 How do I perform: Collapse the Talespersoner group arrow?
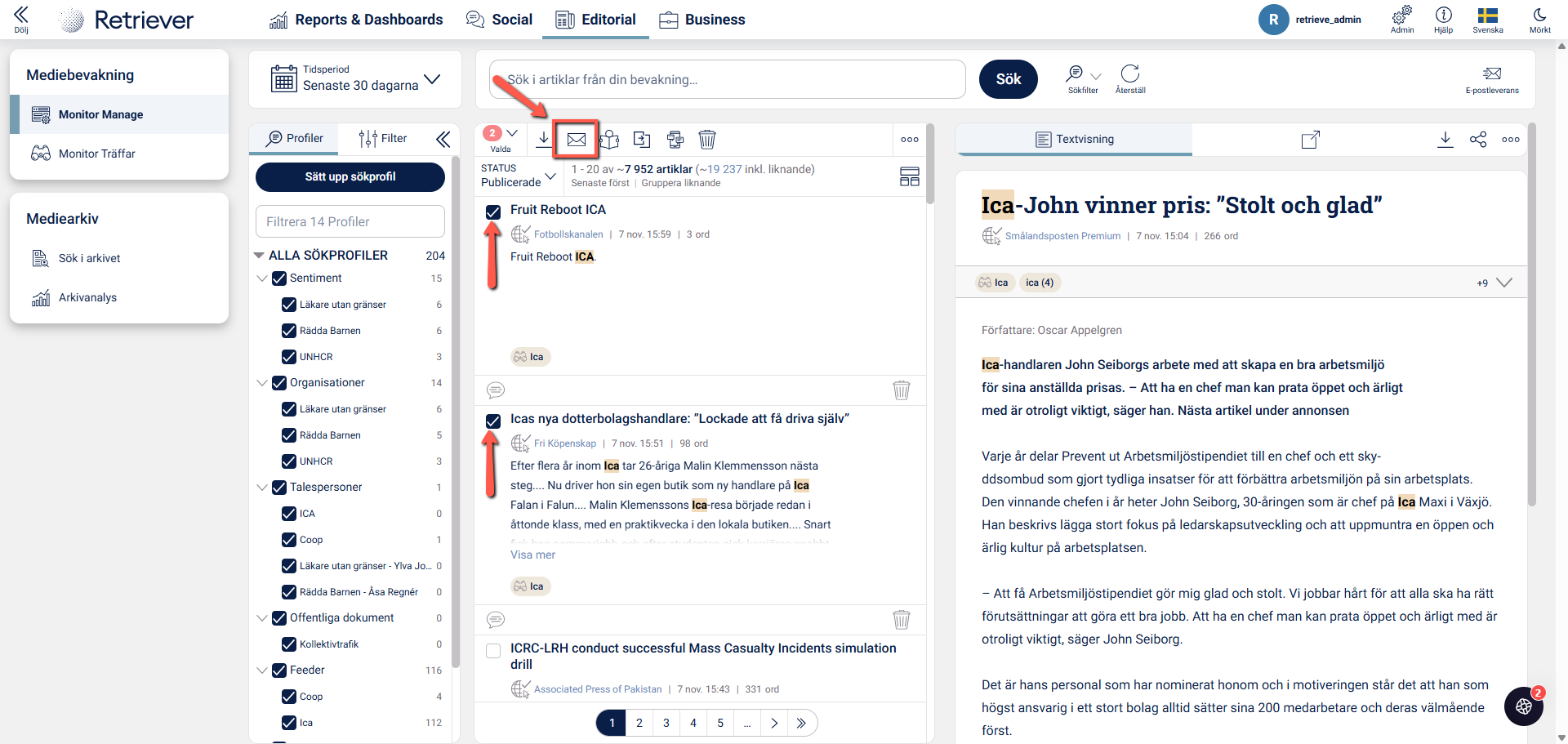(x=262, y=488)
